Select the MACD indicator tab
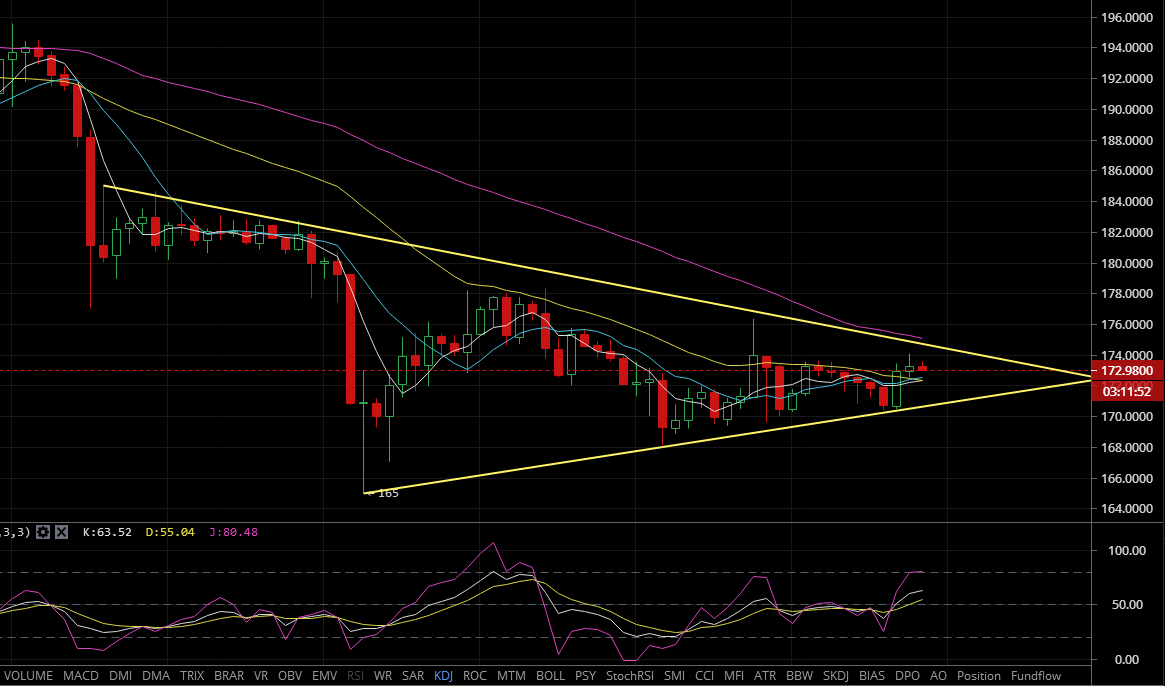Image resolution: width=1165 pixels, height=686 pixels. point(81,676)
